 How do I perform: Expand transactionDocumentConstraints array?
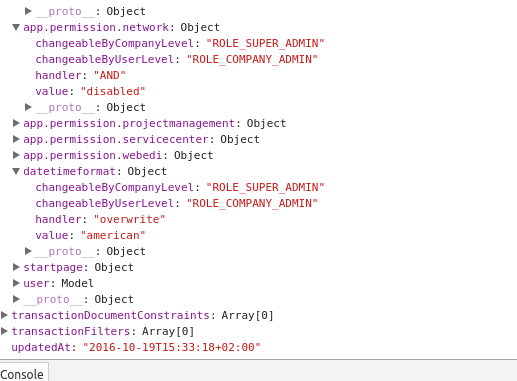[4, 315]
